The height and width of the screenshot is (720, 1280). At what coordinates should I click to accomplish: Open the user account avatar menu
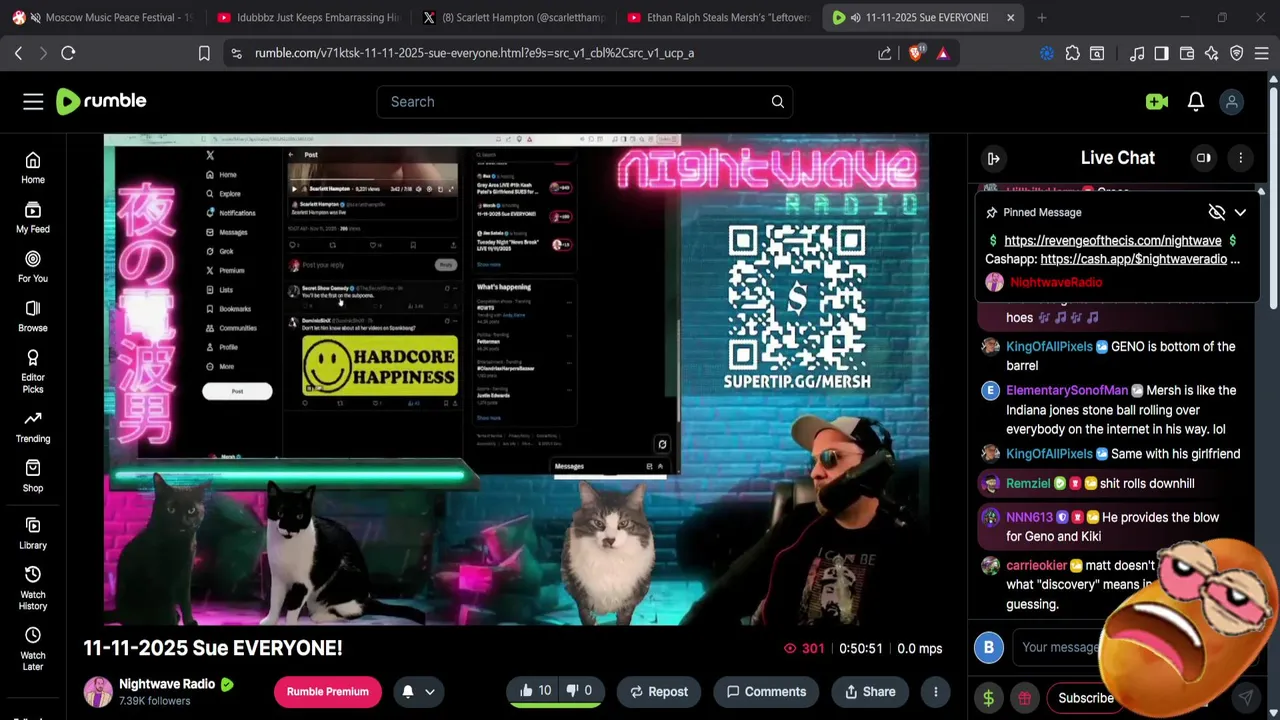coord(1232,101)
